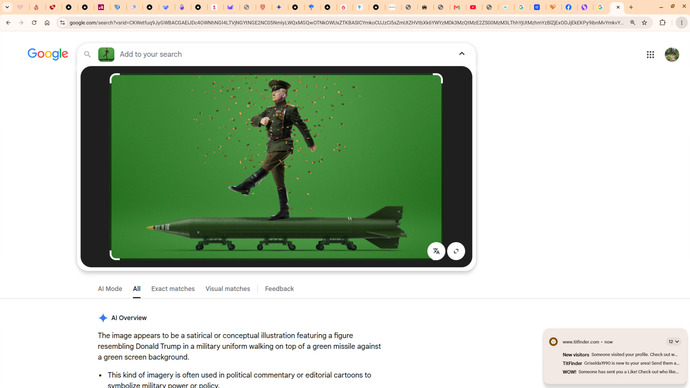
Task: Bookmark this page with star icon
Action: [644, 22]
